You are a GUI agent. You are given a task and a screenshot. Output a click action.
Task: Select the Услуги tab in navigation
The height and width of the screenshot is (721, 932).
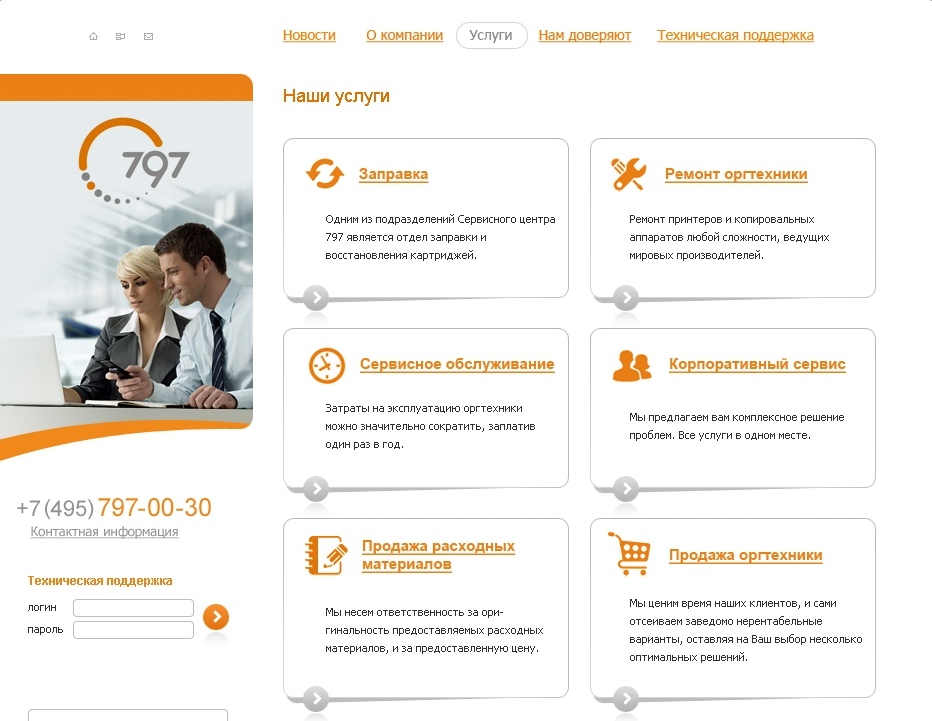491,35
